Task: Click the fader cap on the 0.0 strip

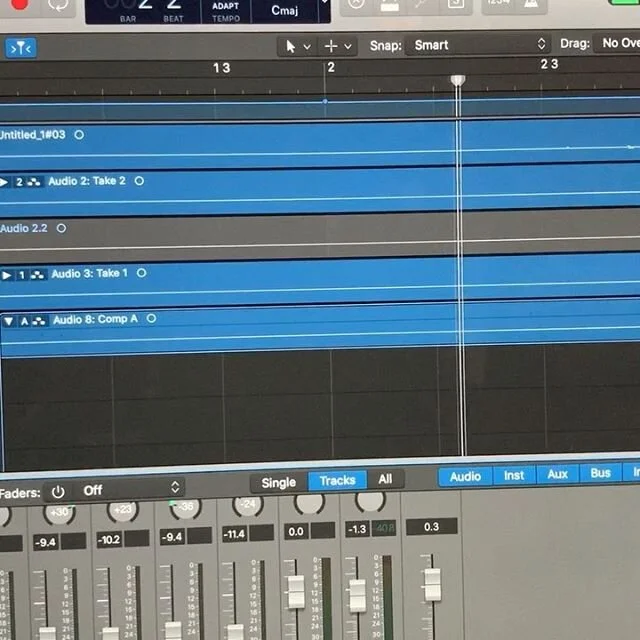Action: point(296,591)
